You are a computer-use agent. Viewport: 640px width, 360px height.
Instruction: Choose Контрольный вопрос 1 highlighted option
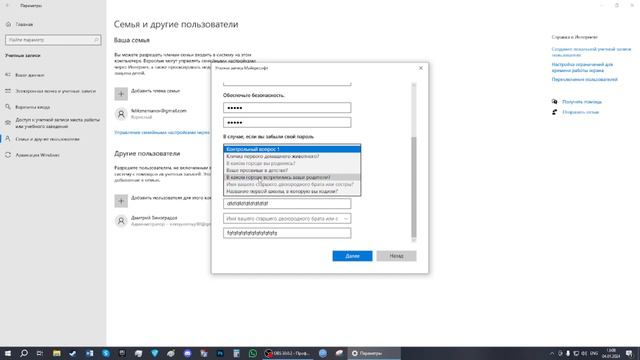click(292, 149)
